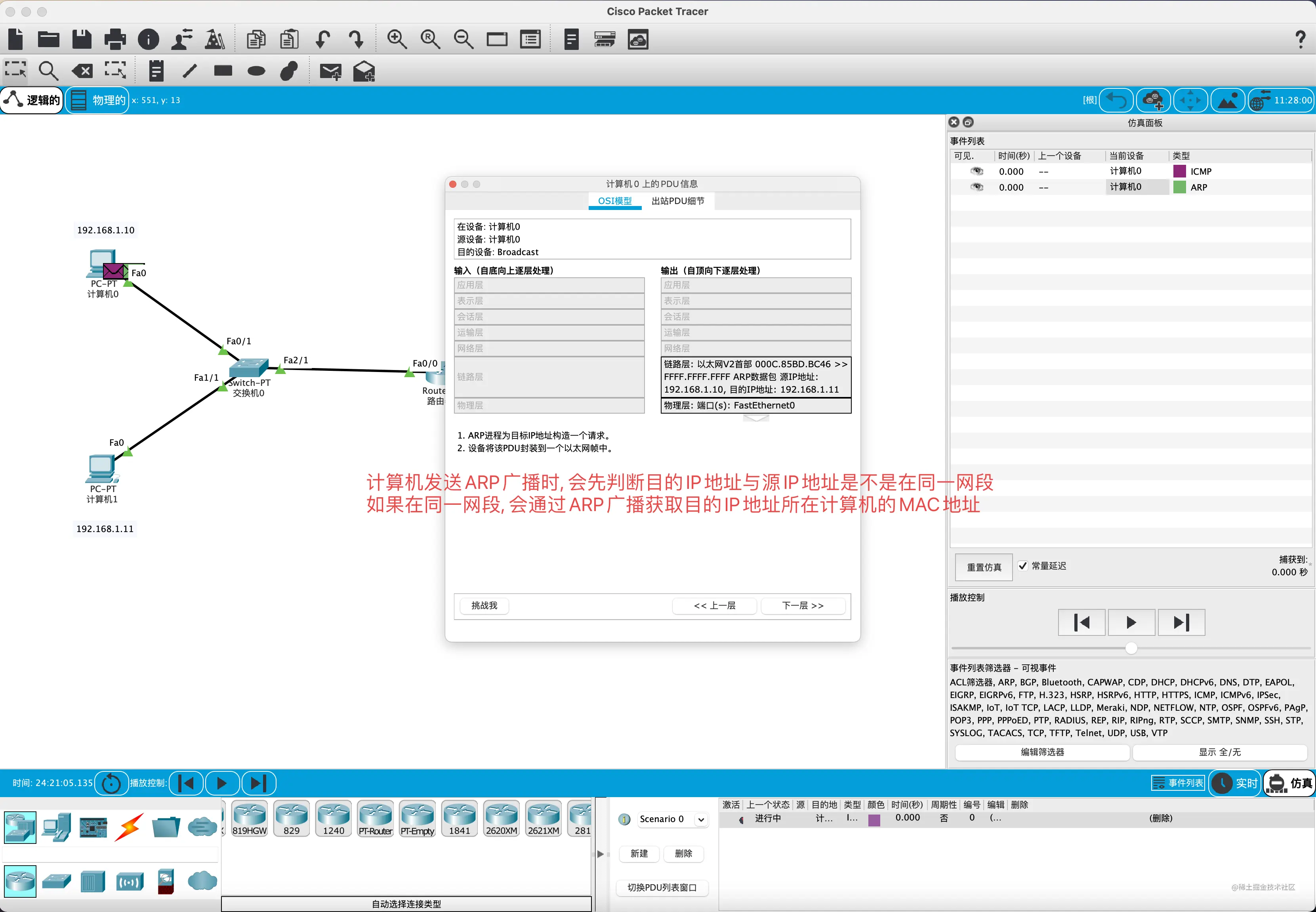Reset zoom on the workspace
Image resolution: width=1316 pixels, height=912 pixels.
pos(430,40)
